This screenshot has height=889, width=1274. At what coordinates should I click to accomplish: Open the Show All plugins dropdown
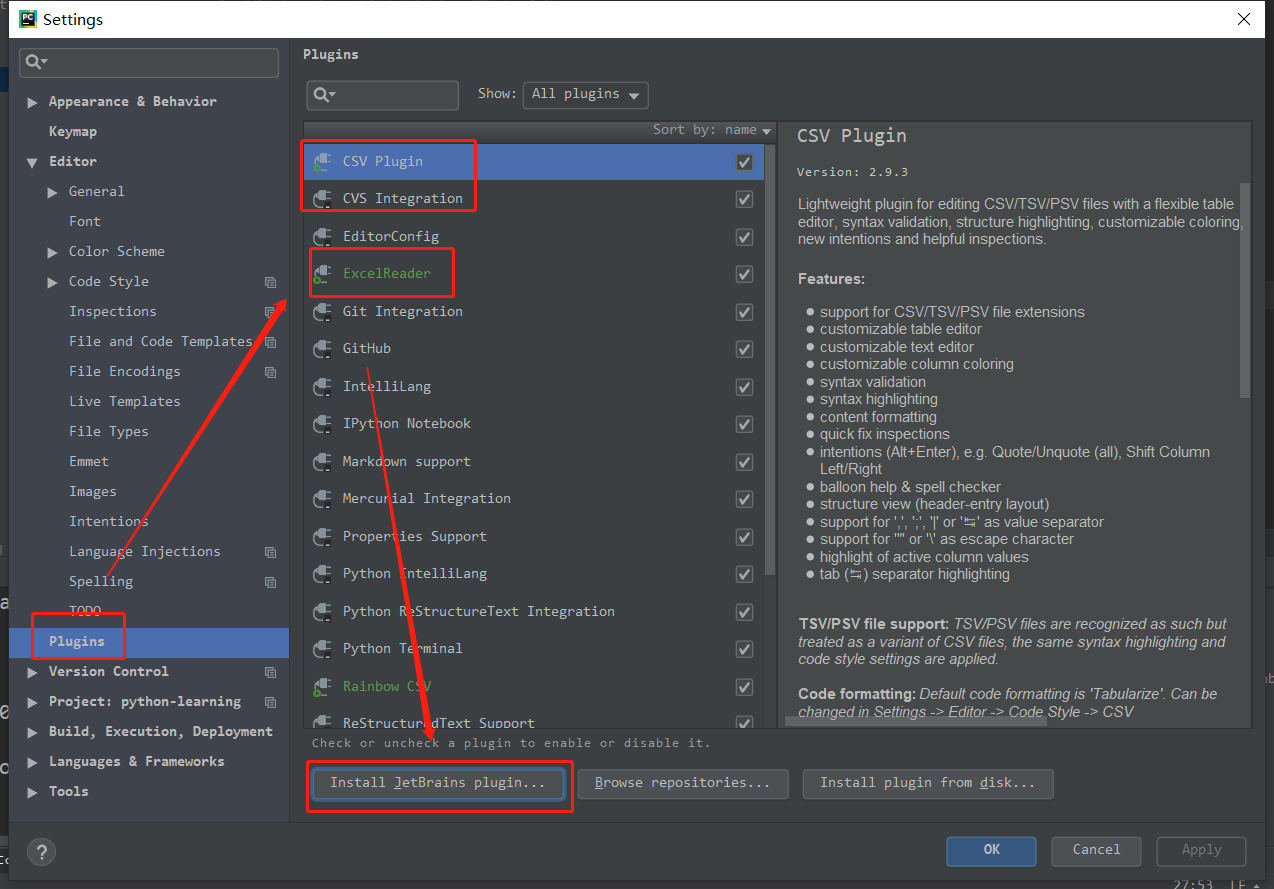pos(586,94)
